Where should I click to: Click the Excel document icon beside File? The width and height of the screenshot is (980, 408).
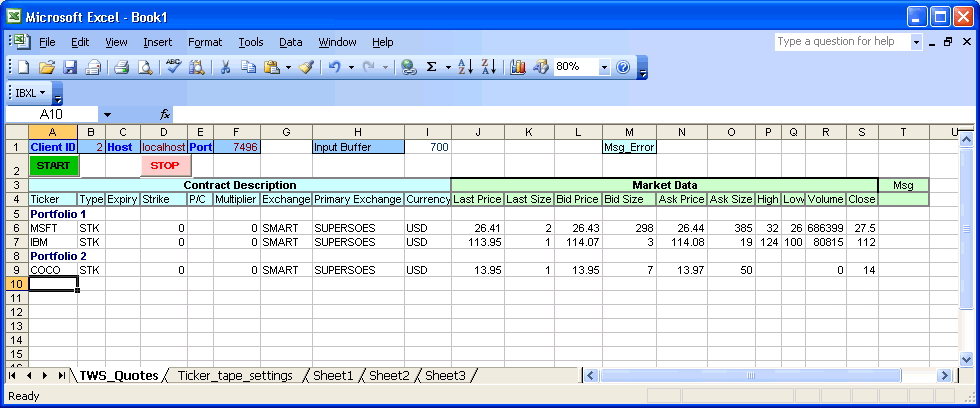click(22, 42)
